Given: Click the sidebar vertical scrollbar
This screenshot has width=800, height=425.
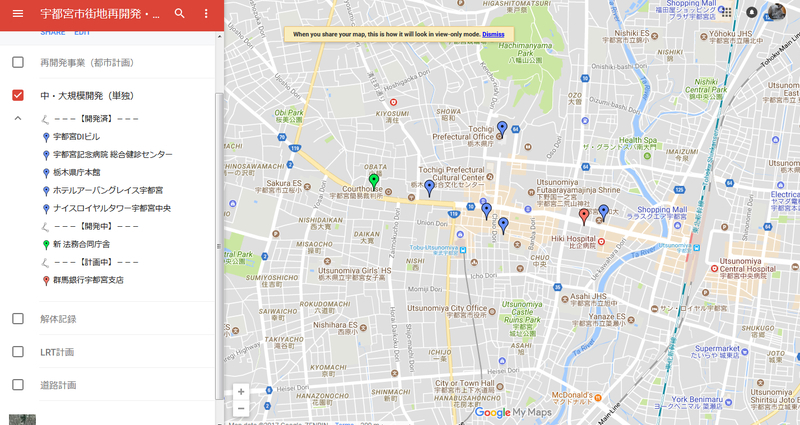Looking at the screenshot, I should click(x=219, y=245).
